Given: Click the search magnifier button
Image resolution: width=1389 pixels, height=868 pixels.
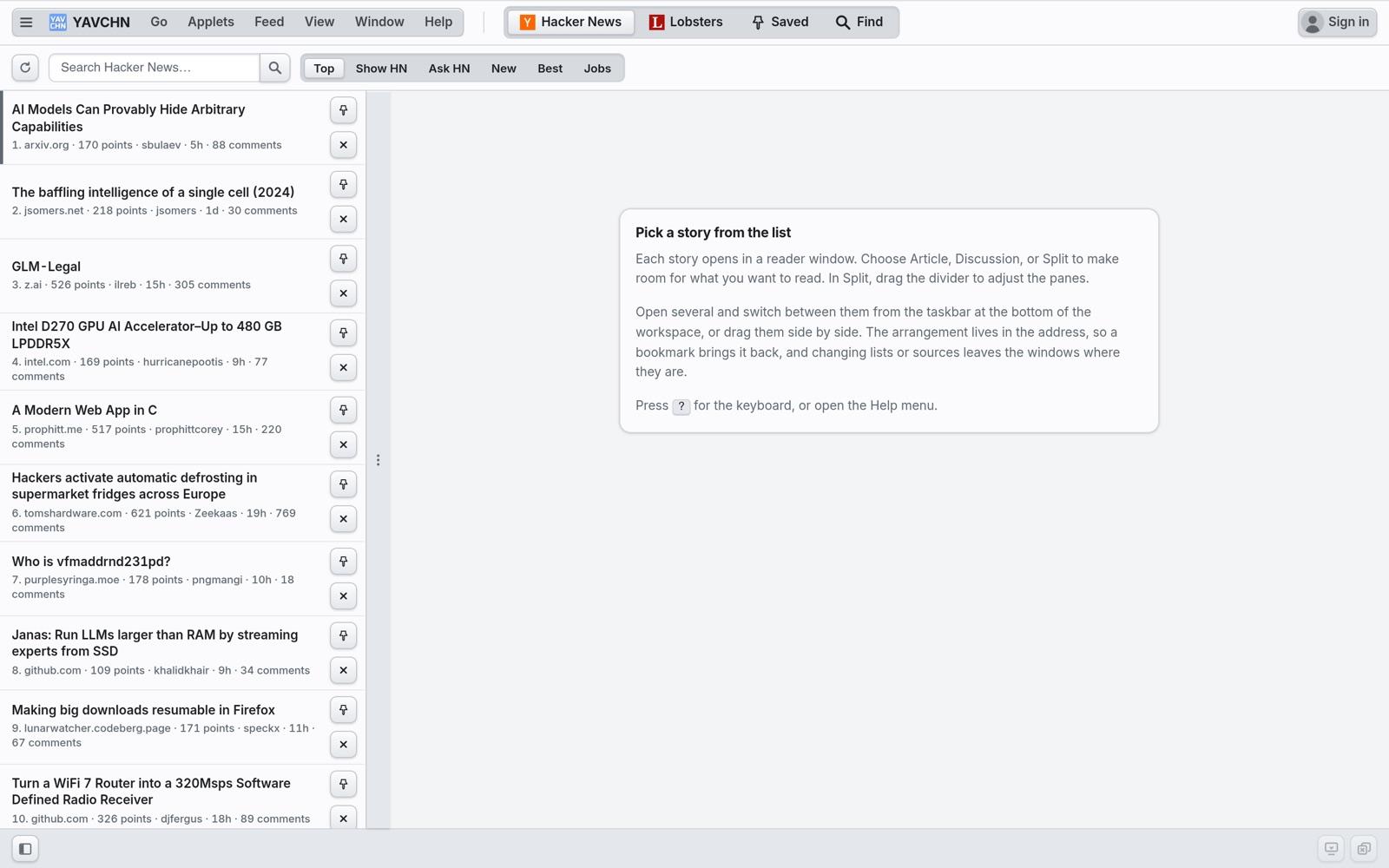Looking at the screenshot, I should [x=275, y=68].
